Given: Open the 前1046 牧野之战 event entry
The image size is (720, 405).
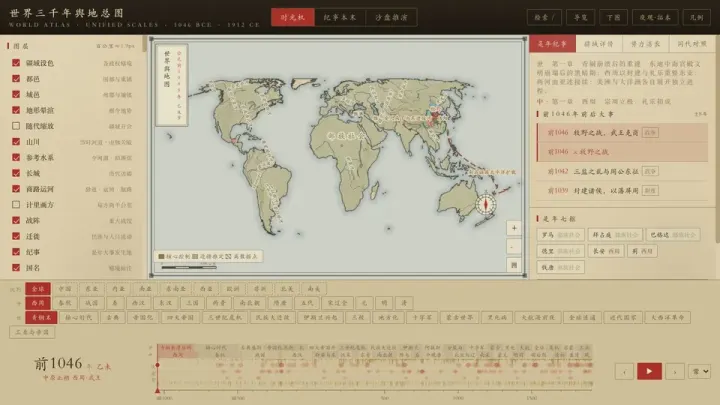Looking at the screenshot, I should click(x=622, y=133).
